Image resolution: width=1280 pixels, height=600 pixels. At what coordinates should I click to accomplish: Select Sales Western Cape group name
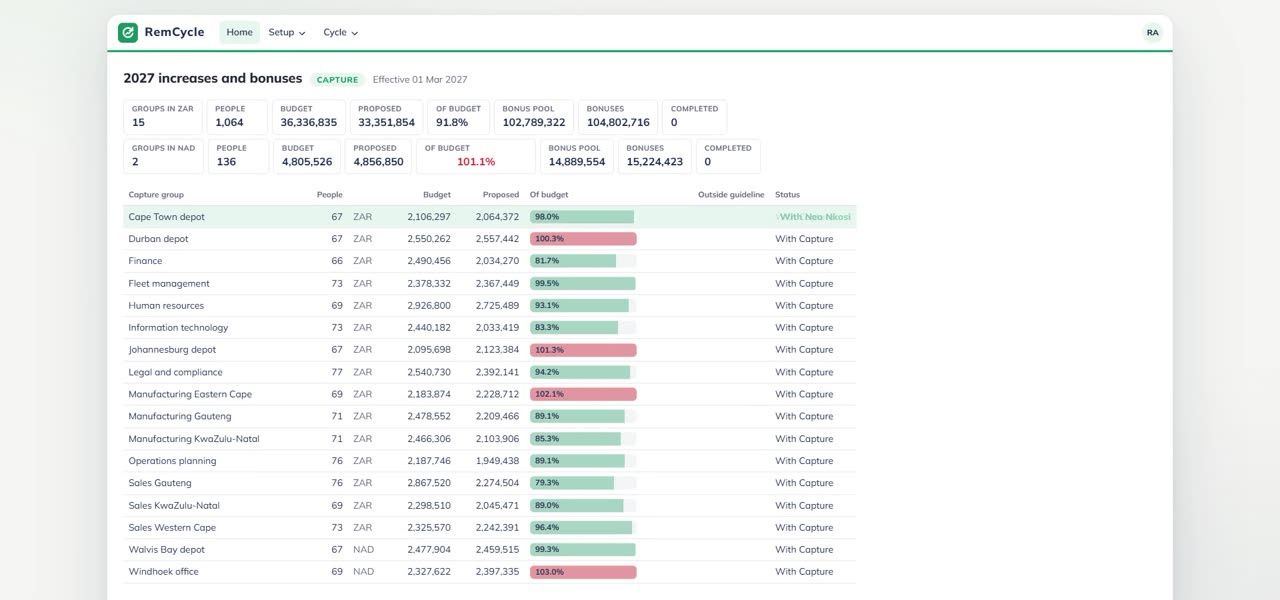pyautogui.click(x=172, y=528)
